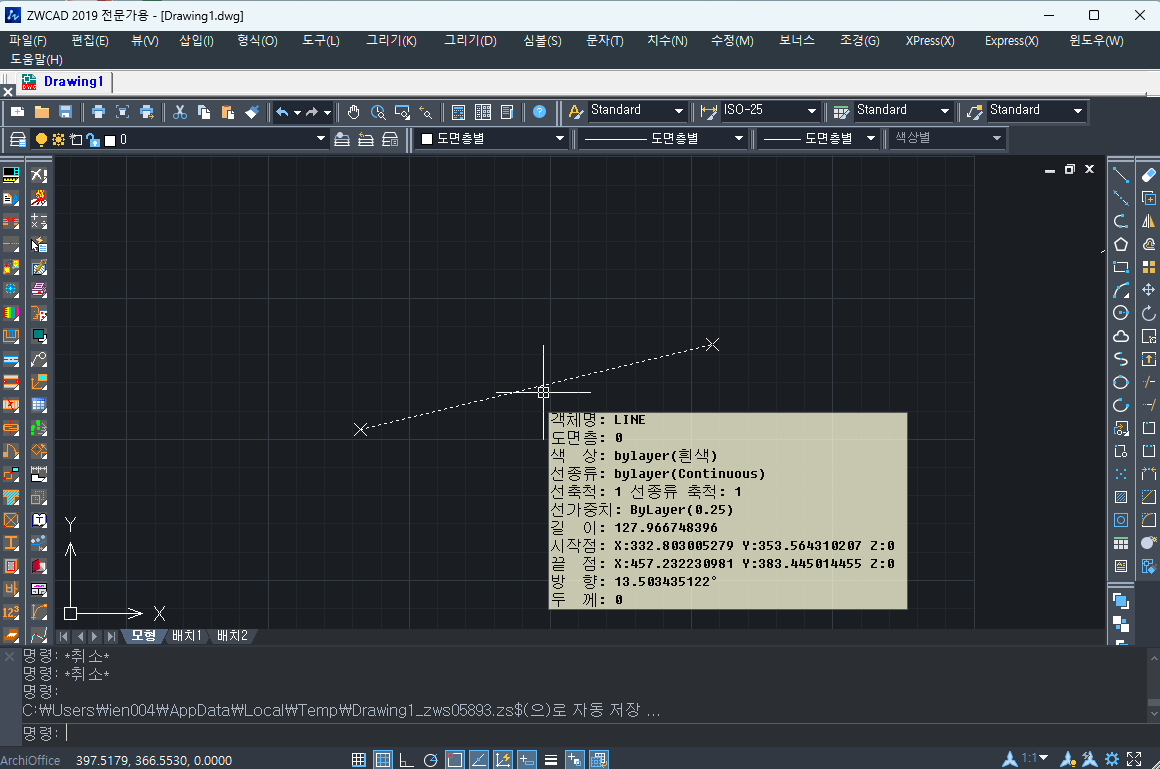Click the Pan hand icon
Viewport: 1160px width, 769px height.
click(354, 112)
